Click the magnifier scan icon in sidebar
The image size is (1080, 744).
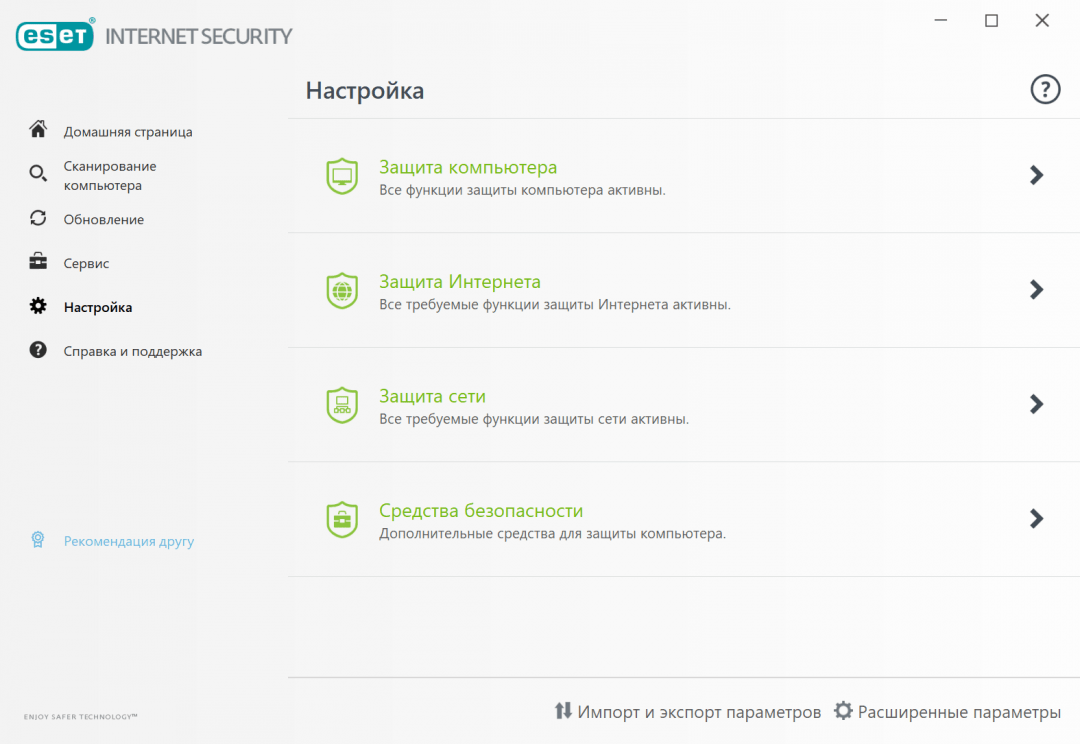pyautogui.click(x=38, y=174)
